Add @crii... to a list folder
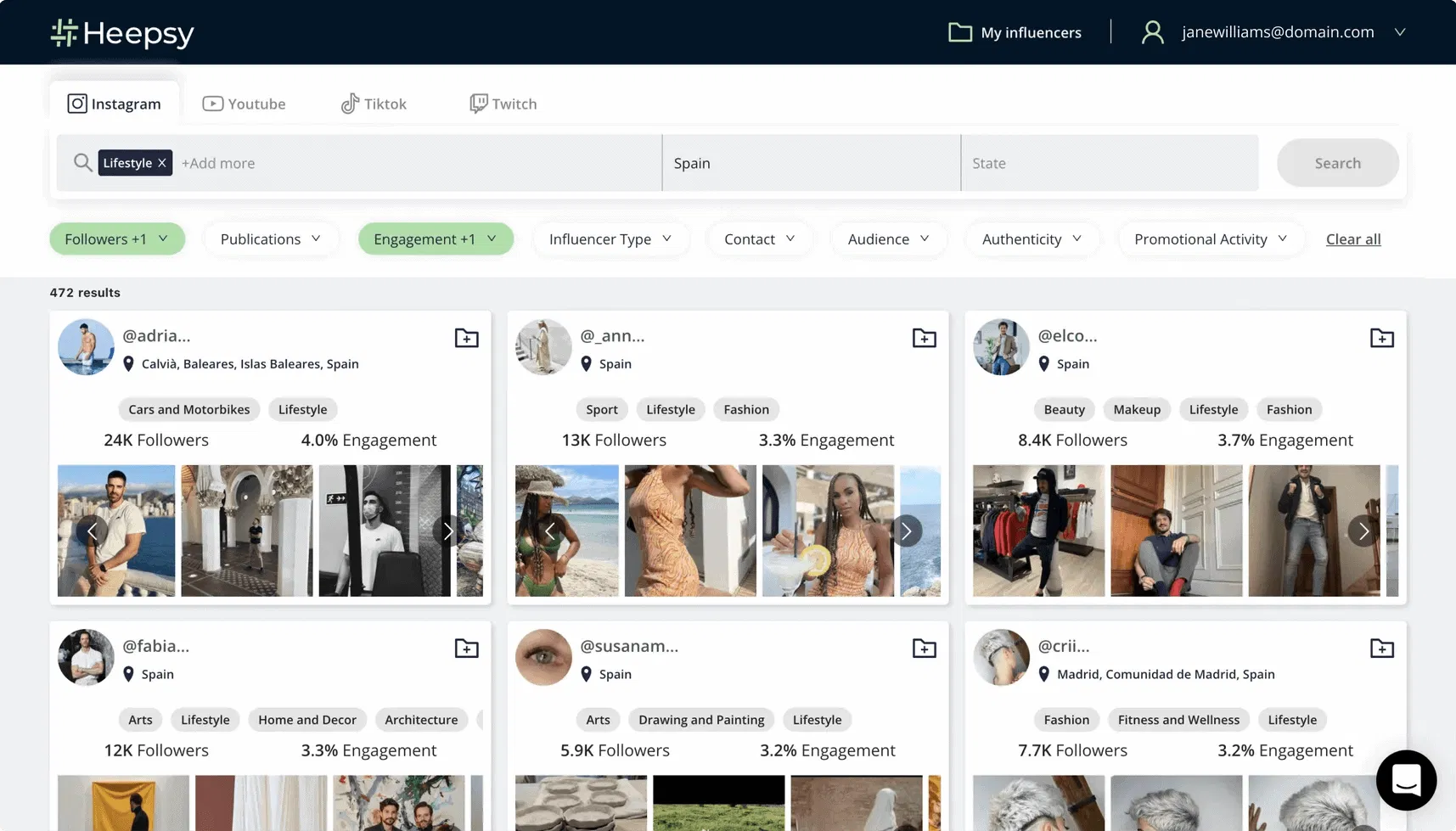This screenshot has width=1456, height=831. (1381, 649)
